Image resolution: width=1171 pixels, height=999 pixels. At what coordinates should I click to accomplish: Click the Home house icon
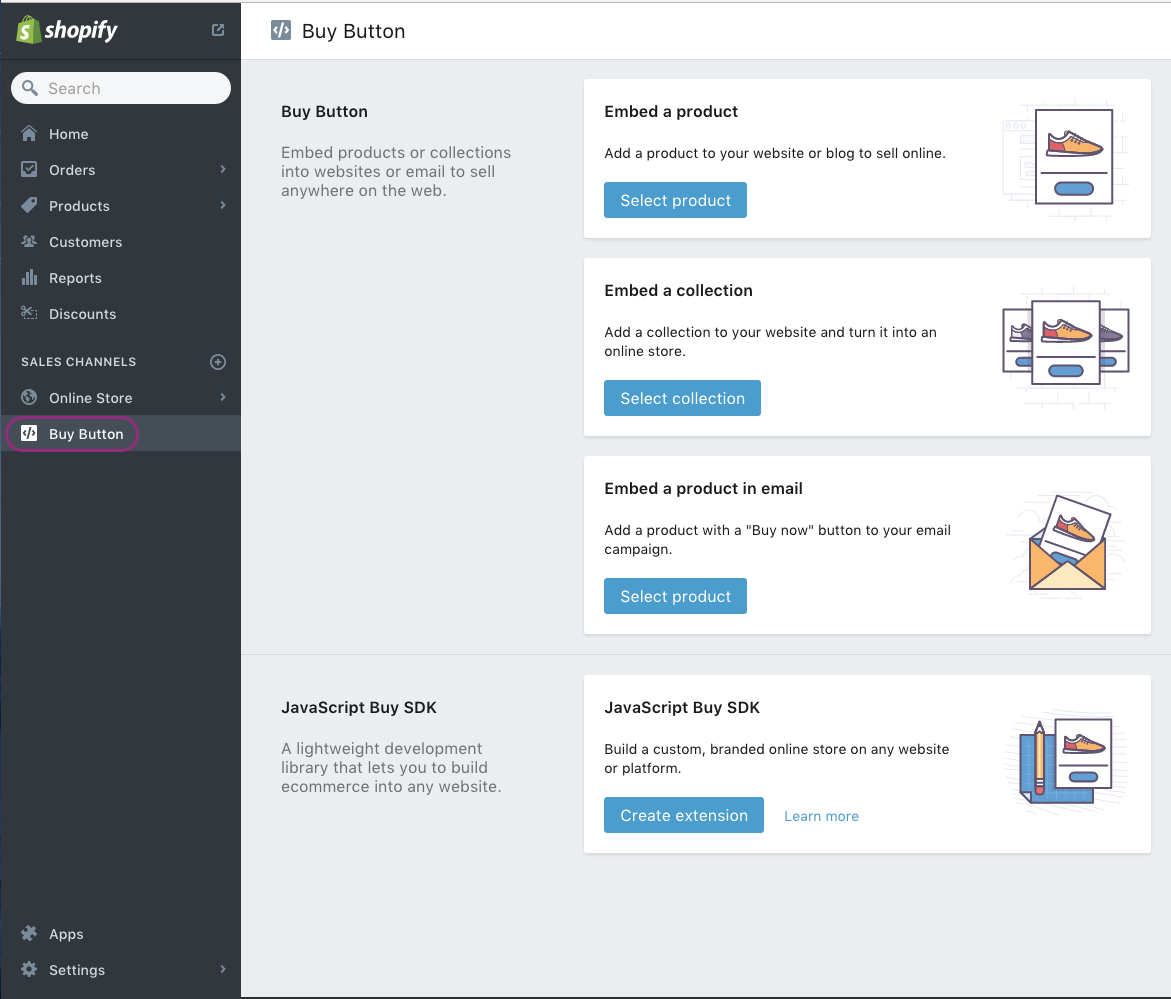(29, 134)
